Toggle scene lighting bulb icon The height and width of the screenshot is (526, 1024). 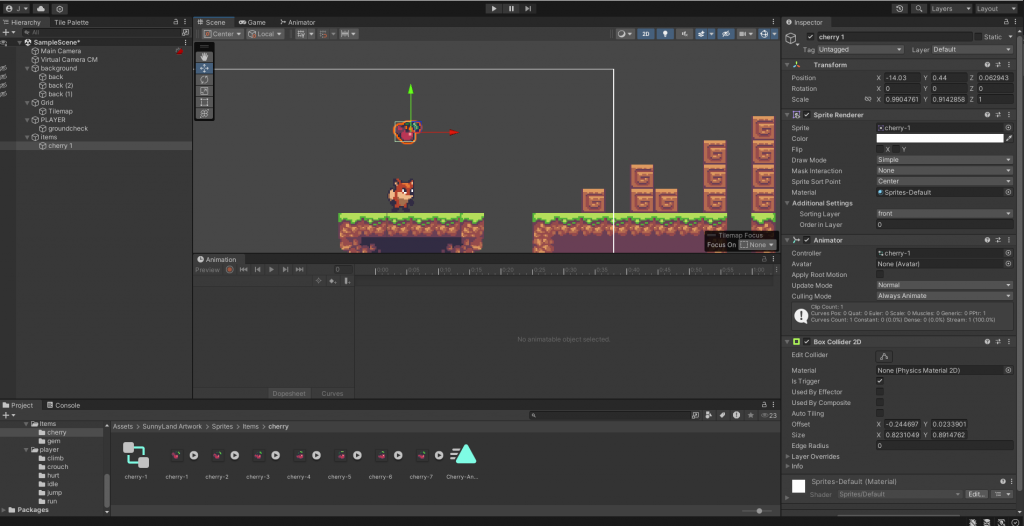665,34
